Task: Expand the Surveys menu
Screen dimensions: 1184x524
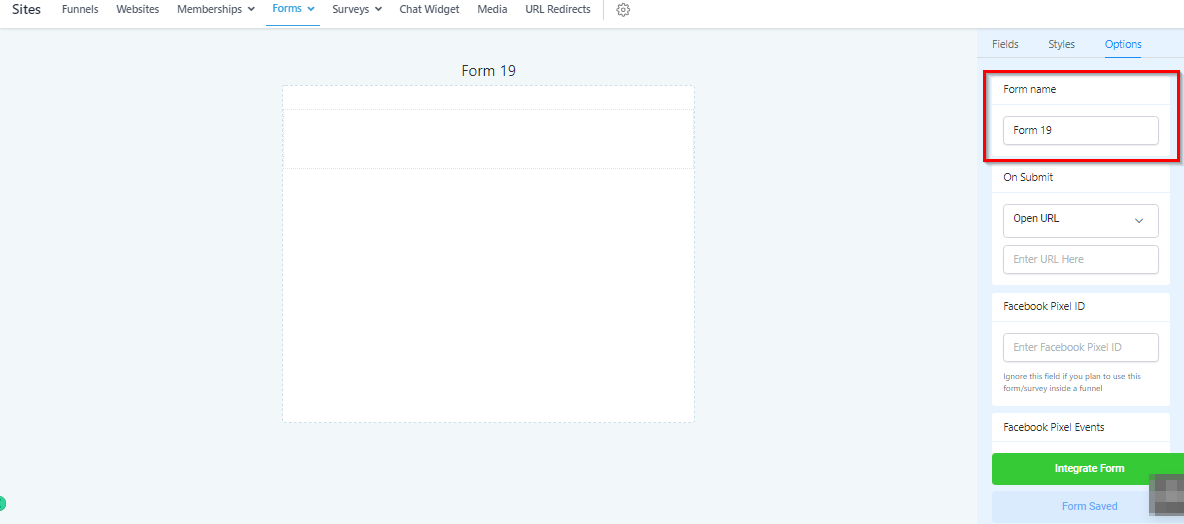Action: point(357,10)
